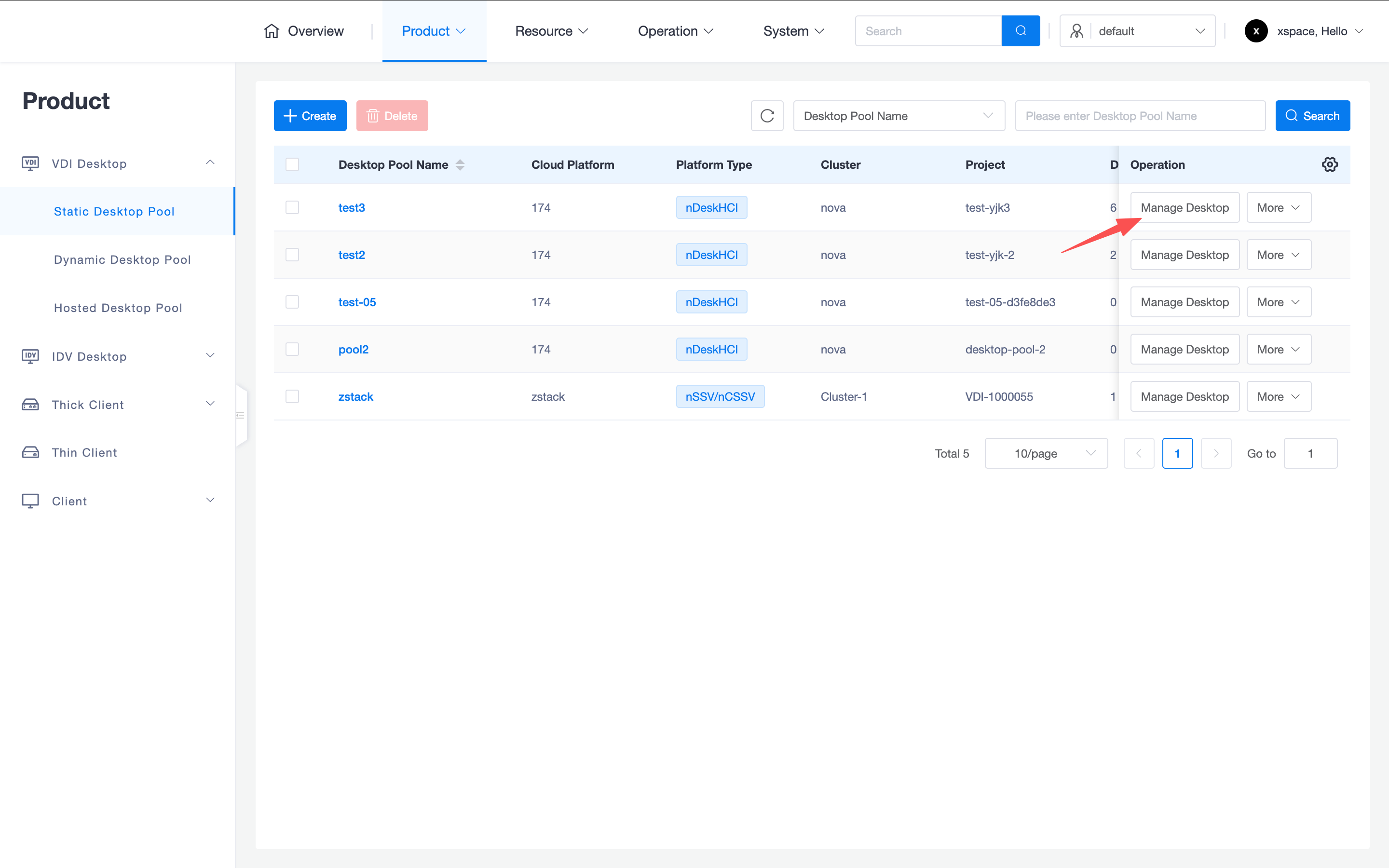Click the blue magnifier button in top search

tap(1020, 31)
